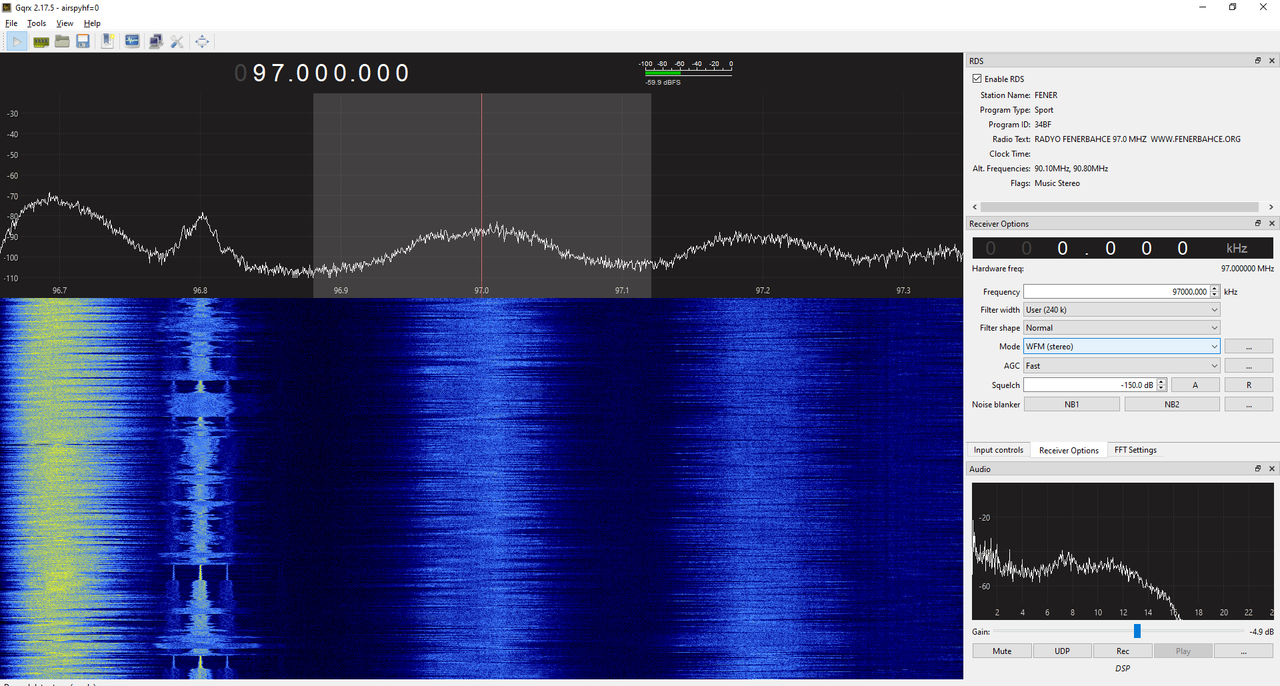Open the load settings folder icon
This screenshot has width=1280, height=686.
tap(62, 41)
